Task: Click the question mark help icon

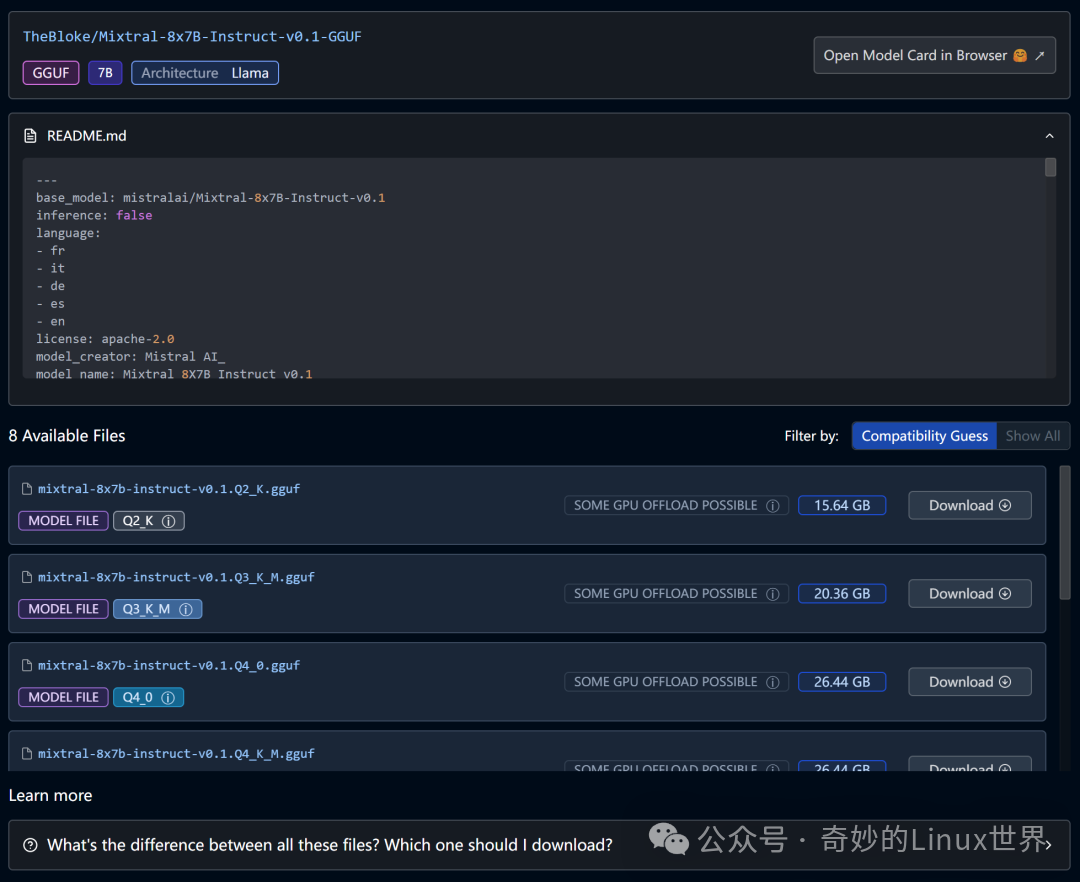Action: click(30, 845)
